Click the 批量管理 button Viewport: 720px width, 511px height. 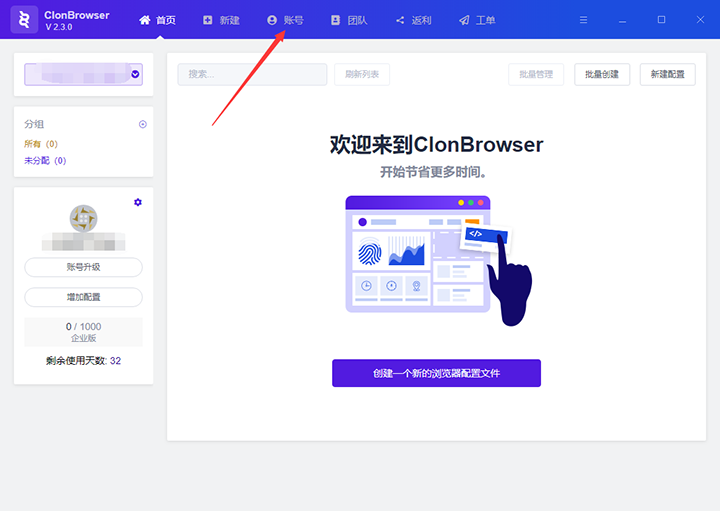coord(536,74)
